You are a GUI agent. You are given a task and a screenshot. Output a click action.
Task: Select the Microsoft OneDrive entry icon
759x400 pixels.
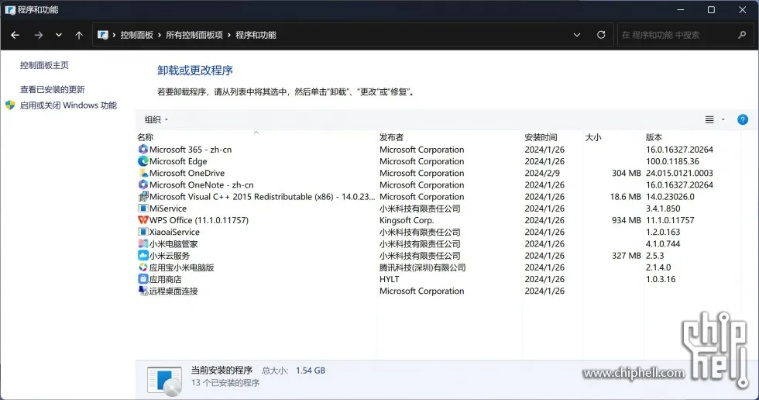point(142,173)
